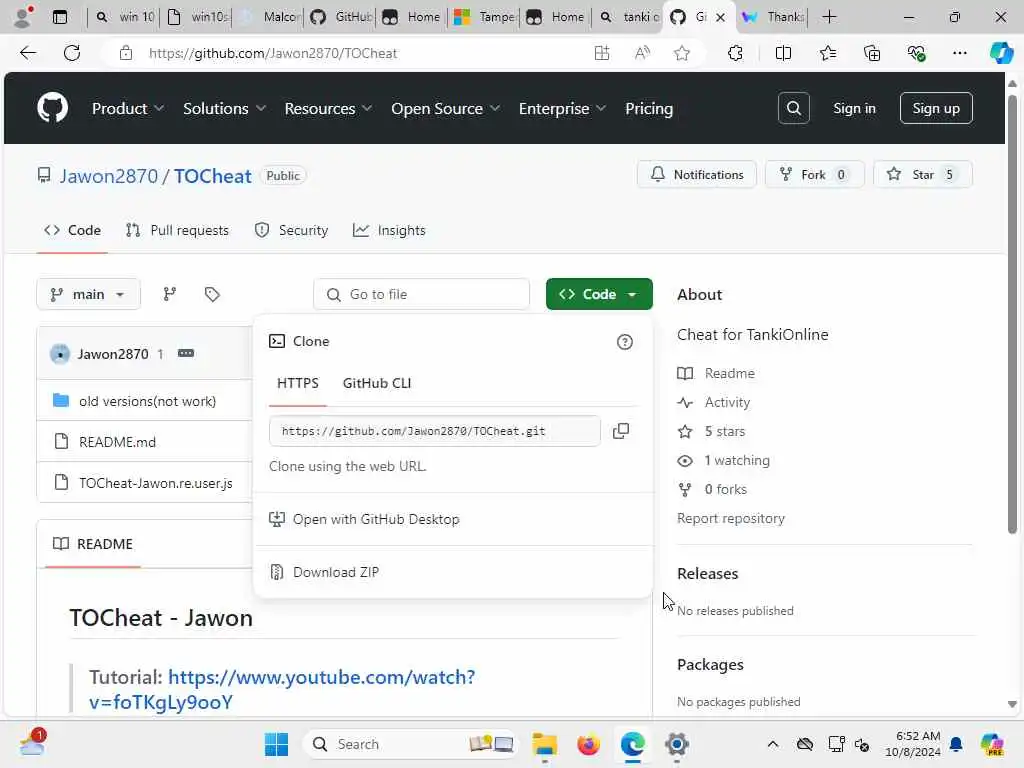The image size is (1024, 768).
Task: Click Report repository link
Action: pos(731,519)
